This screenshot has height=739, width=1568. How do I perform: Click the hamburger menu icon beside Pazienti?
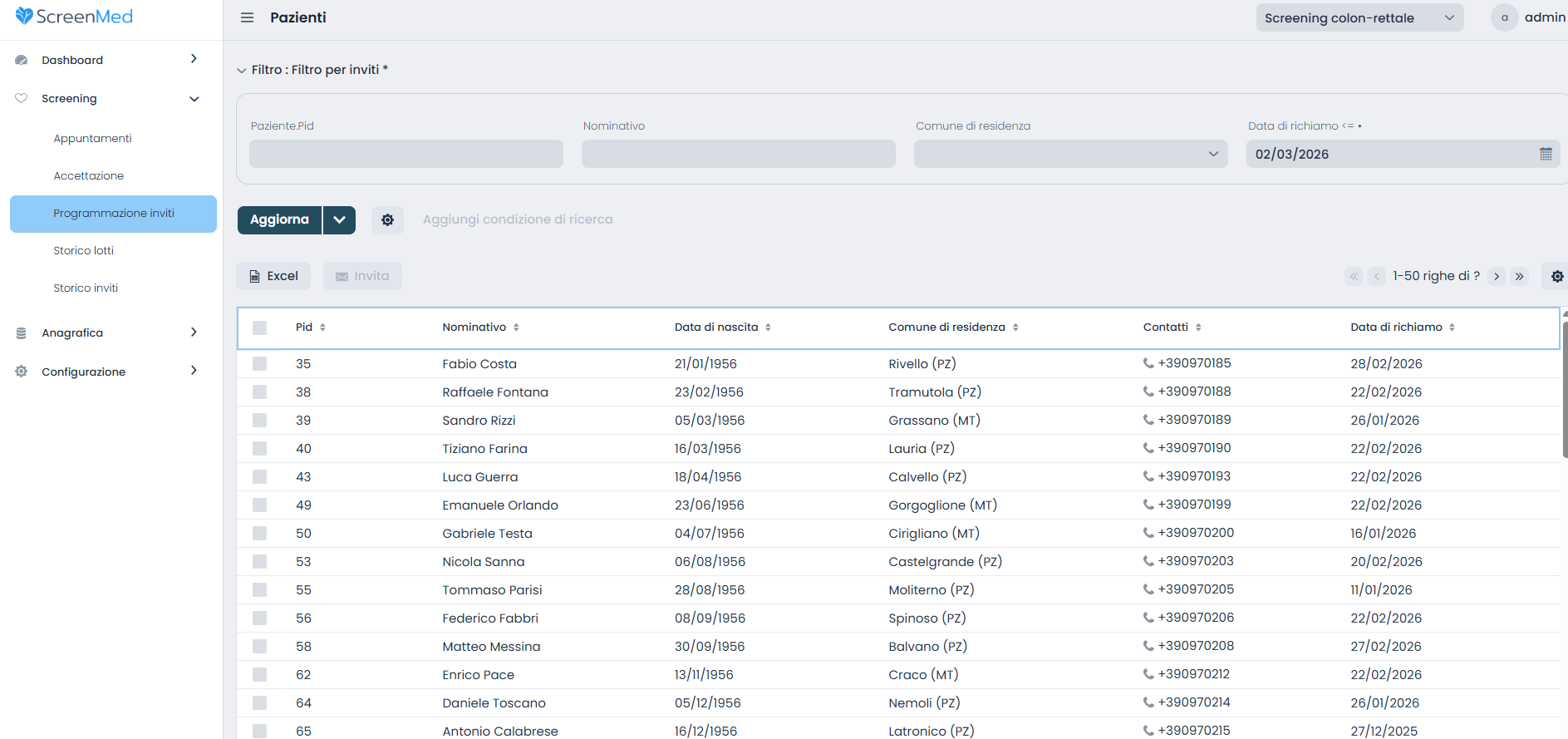click(x=247, y=17)
